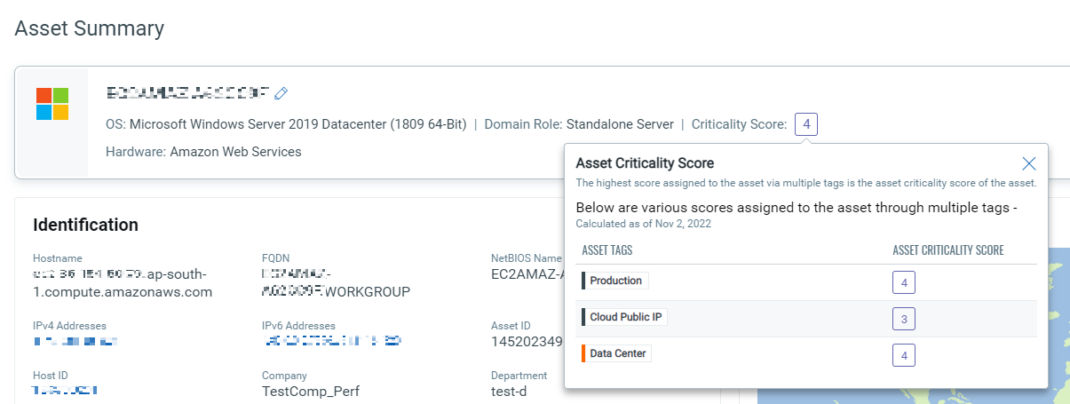Image resolution: width=1070 pixels, height=404 pixels.
Task: Click the dark color bar of Production tag
Action: tap(583, 281)
